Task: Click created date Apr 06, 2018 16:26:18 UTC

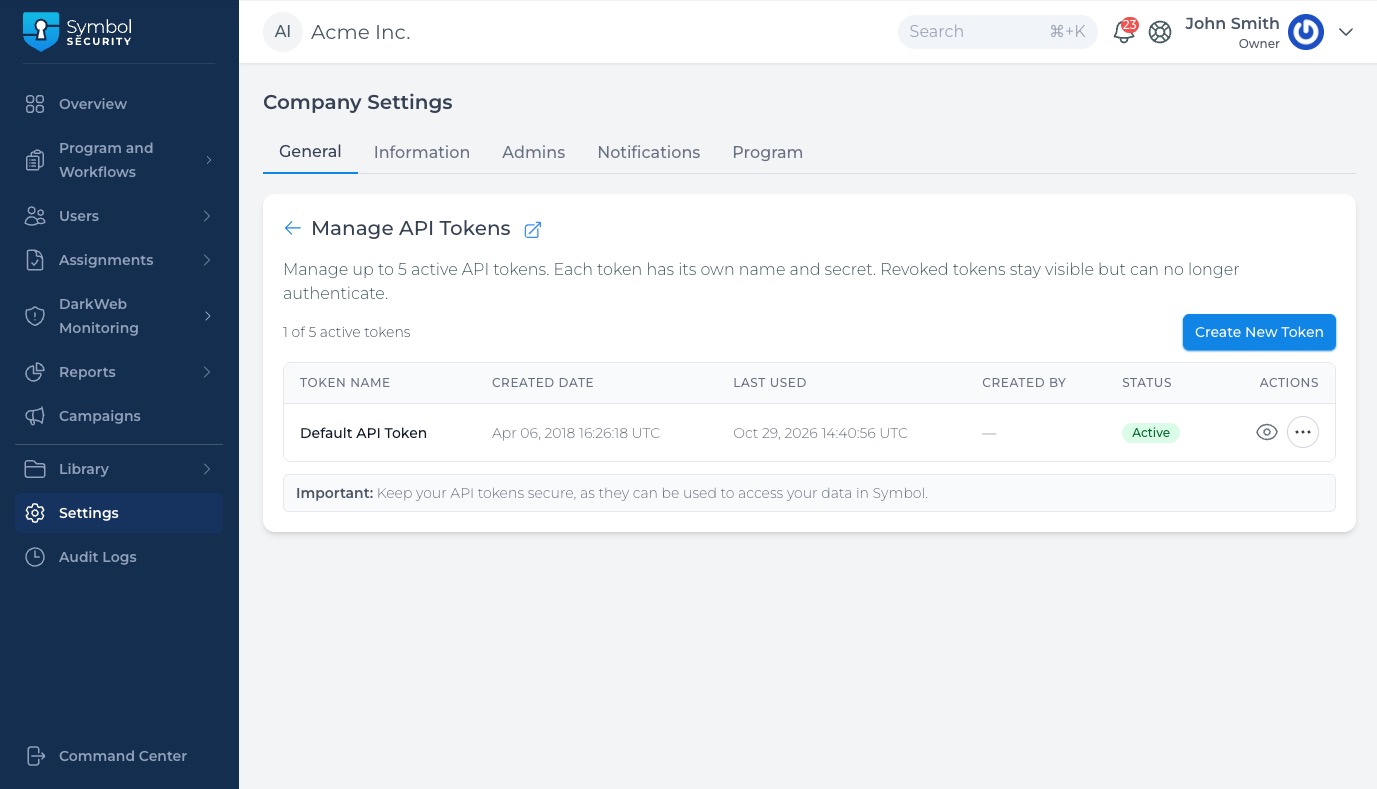Action: pos(576,433)
